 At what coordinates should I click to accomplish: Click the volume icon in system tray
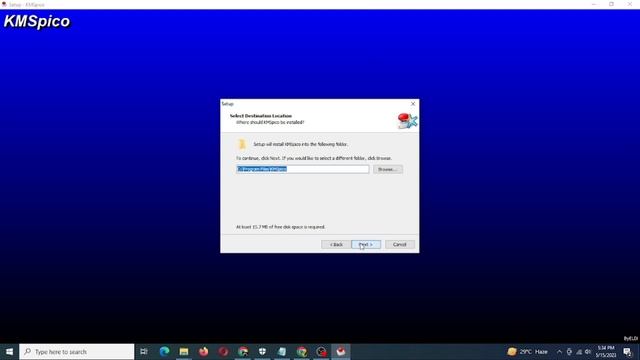[x=588, y=351]
